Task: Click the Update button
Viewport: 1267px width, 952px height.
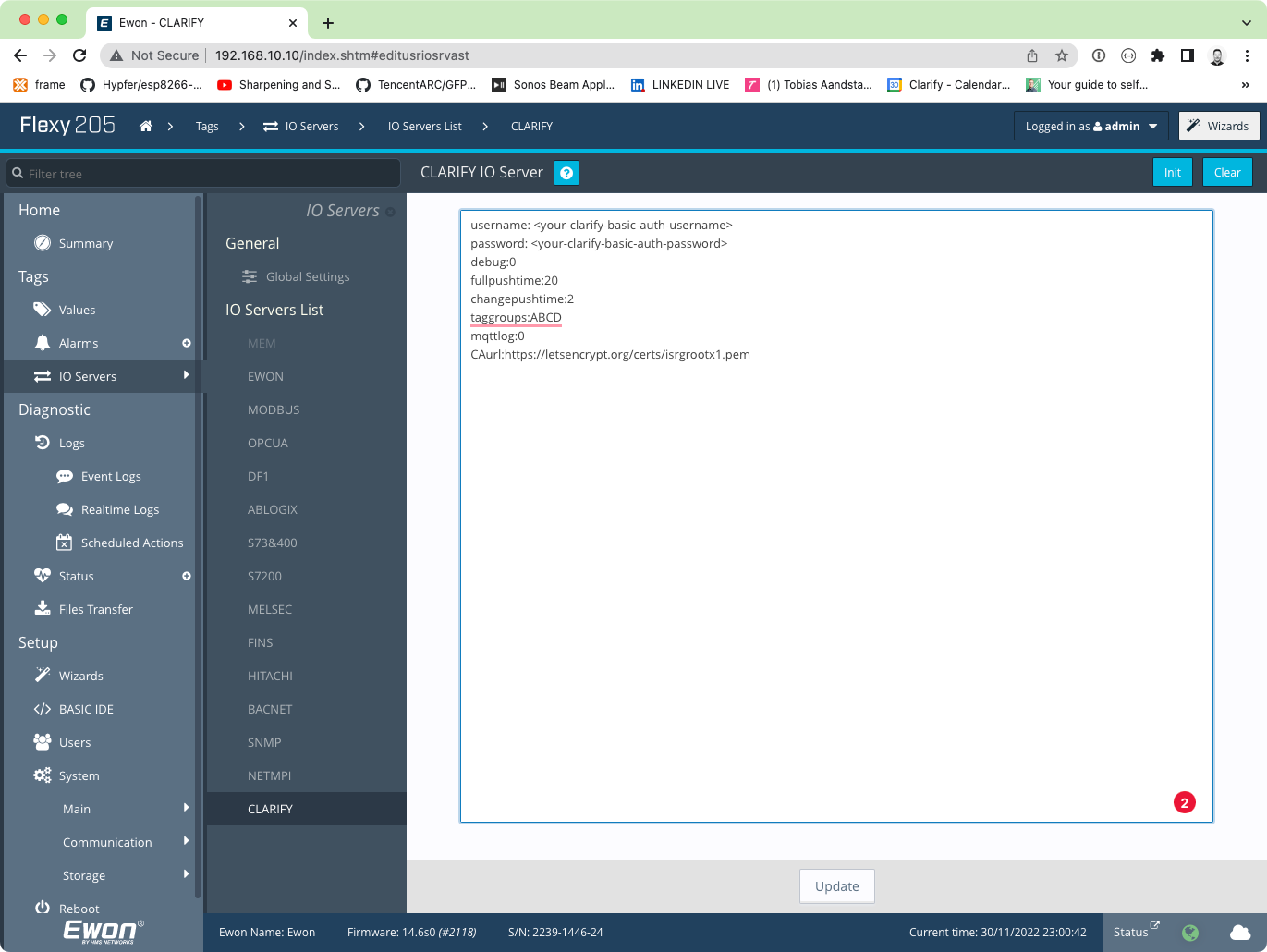Action: (837, 886)
